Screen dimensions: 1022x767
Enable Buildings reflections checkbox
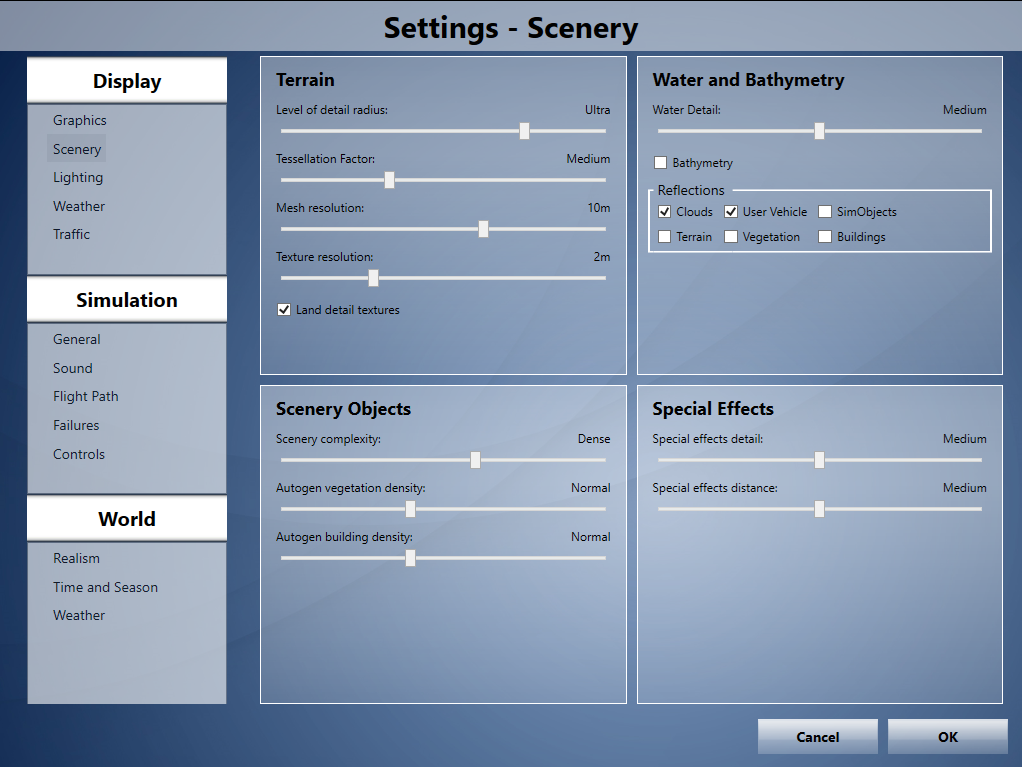click(825, 237)
